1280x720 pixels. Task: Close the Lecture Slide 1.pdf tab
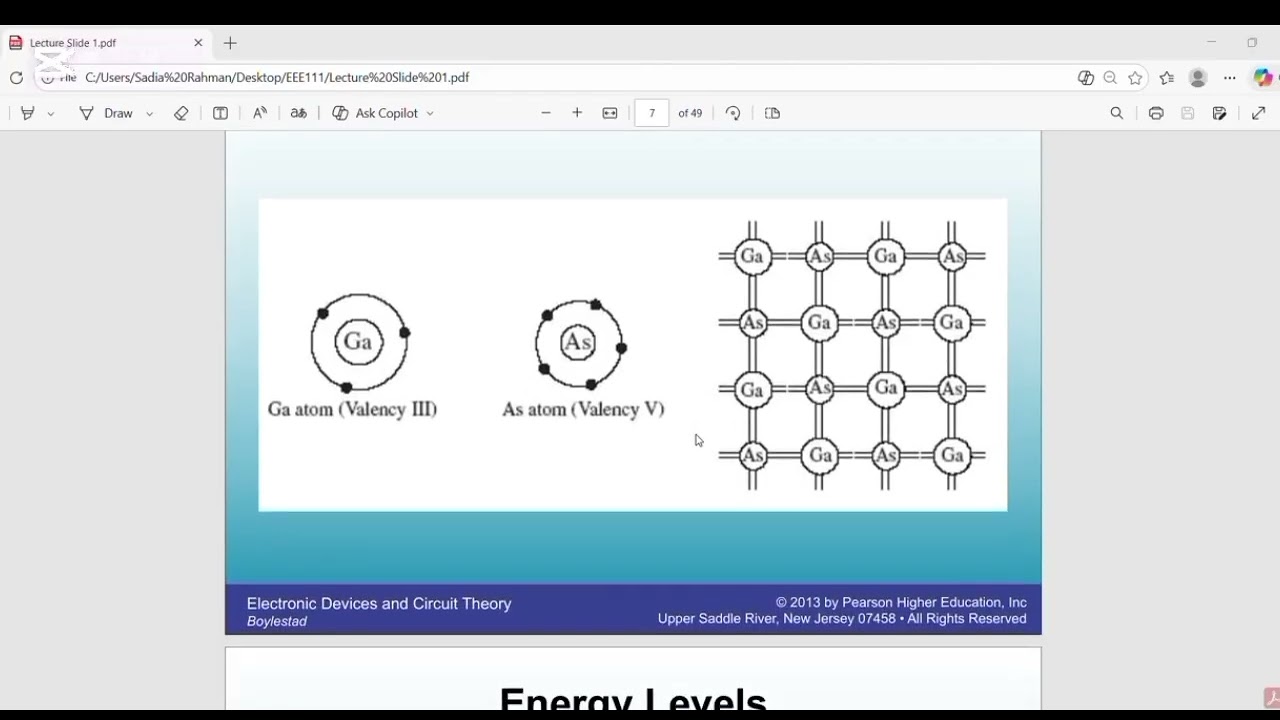(198, 43)
